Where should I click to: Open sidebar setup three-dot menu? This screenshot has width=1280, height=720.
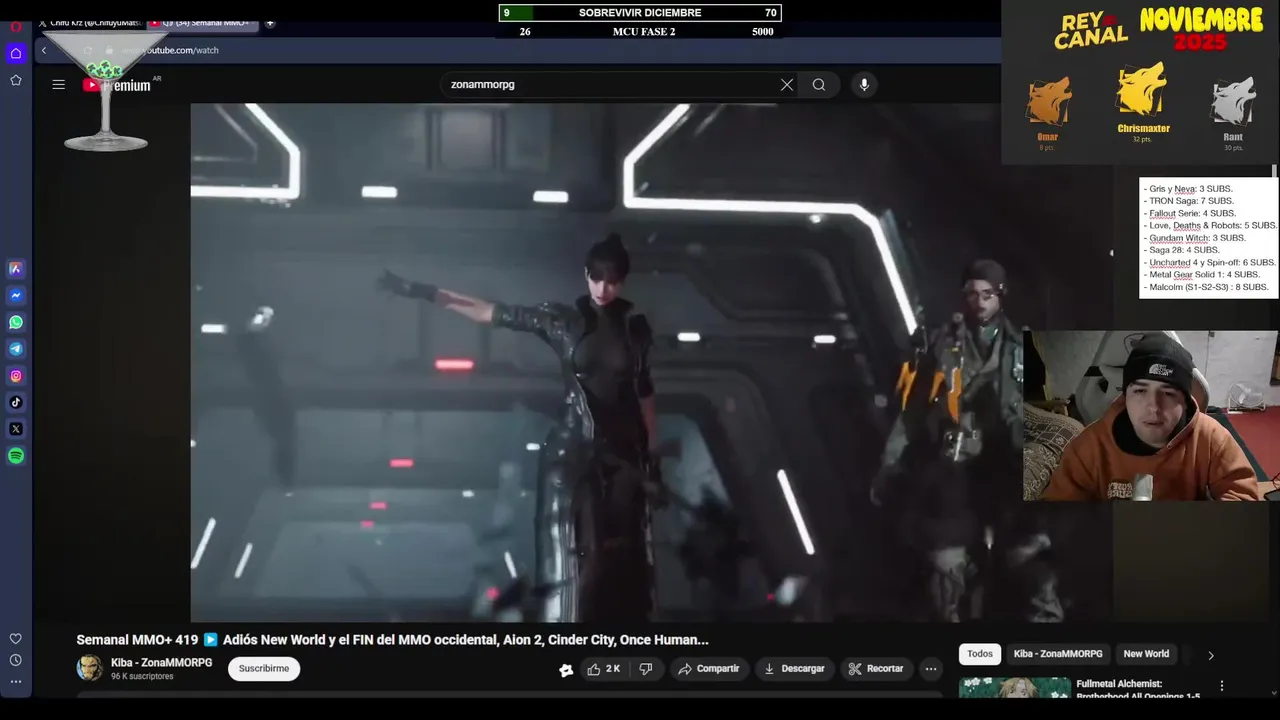(16, 682)
